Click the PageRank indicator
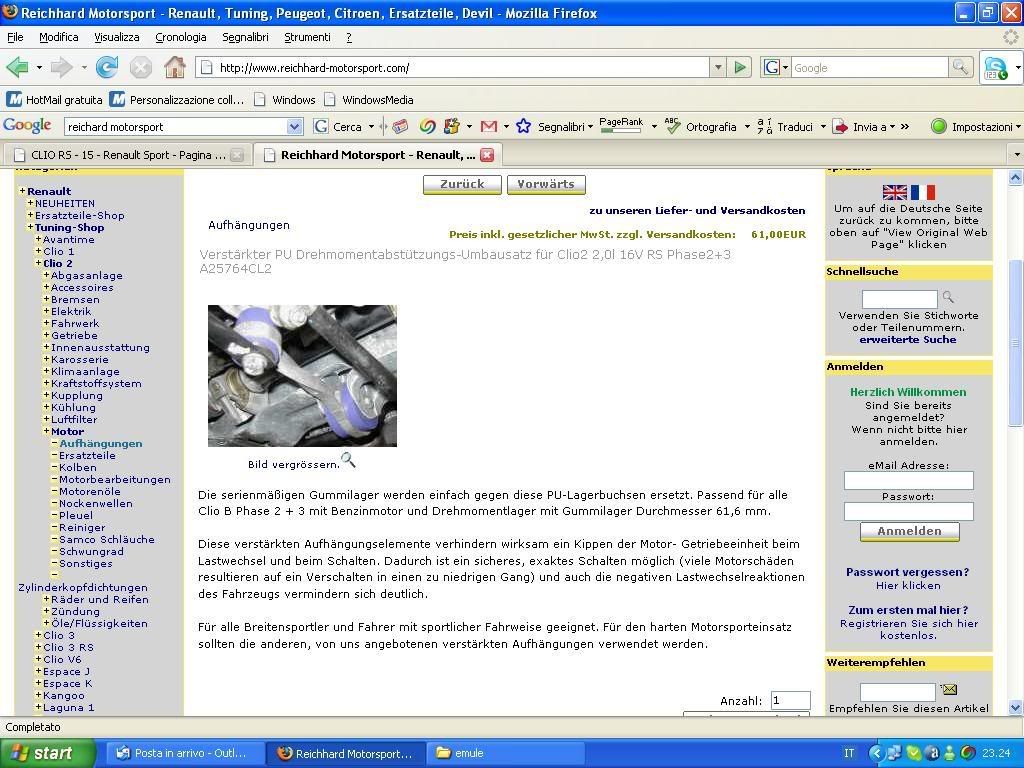 point(621,125)
